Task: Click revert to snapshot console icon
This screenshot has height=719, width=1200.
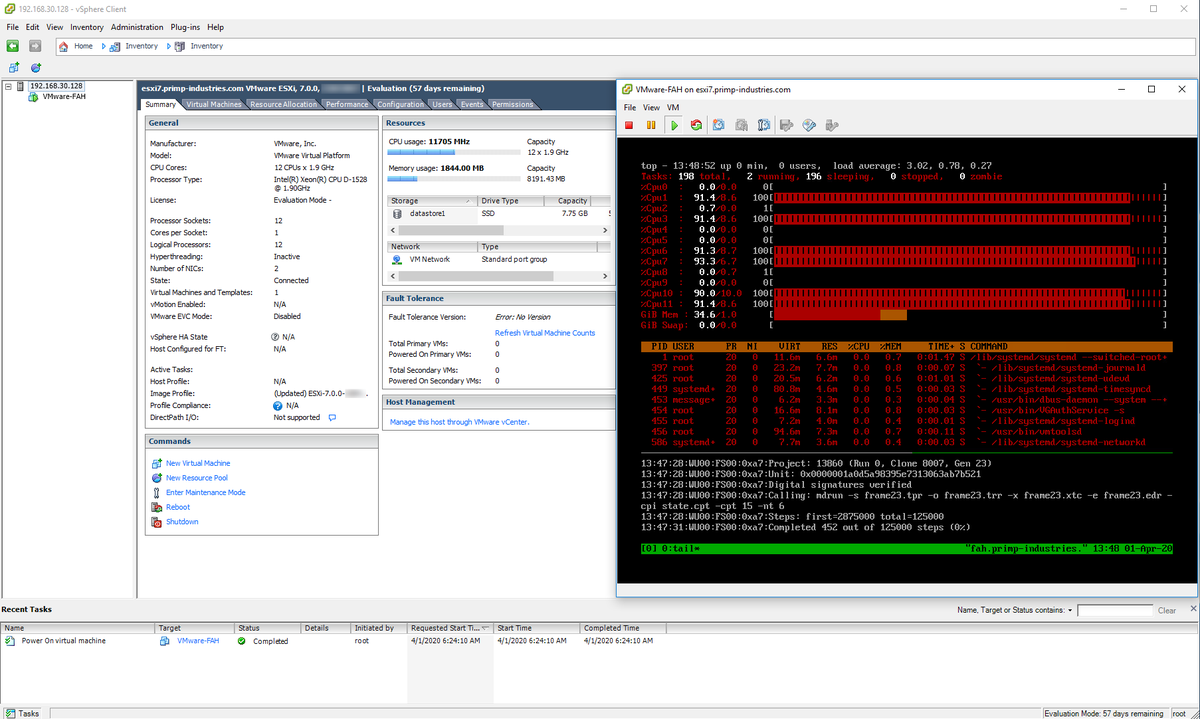Action: (x=742, y=125)
